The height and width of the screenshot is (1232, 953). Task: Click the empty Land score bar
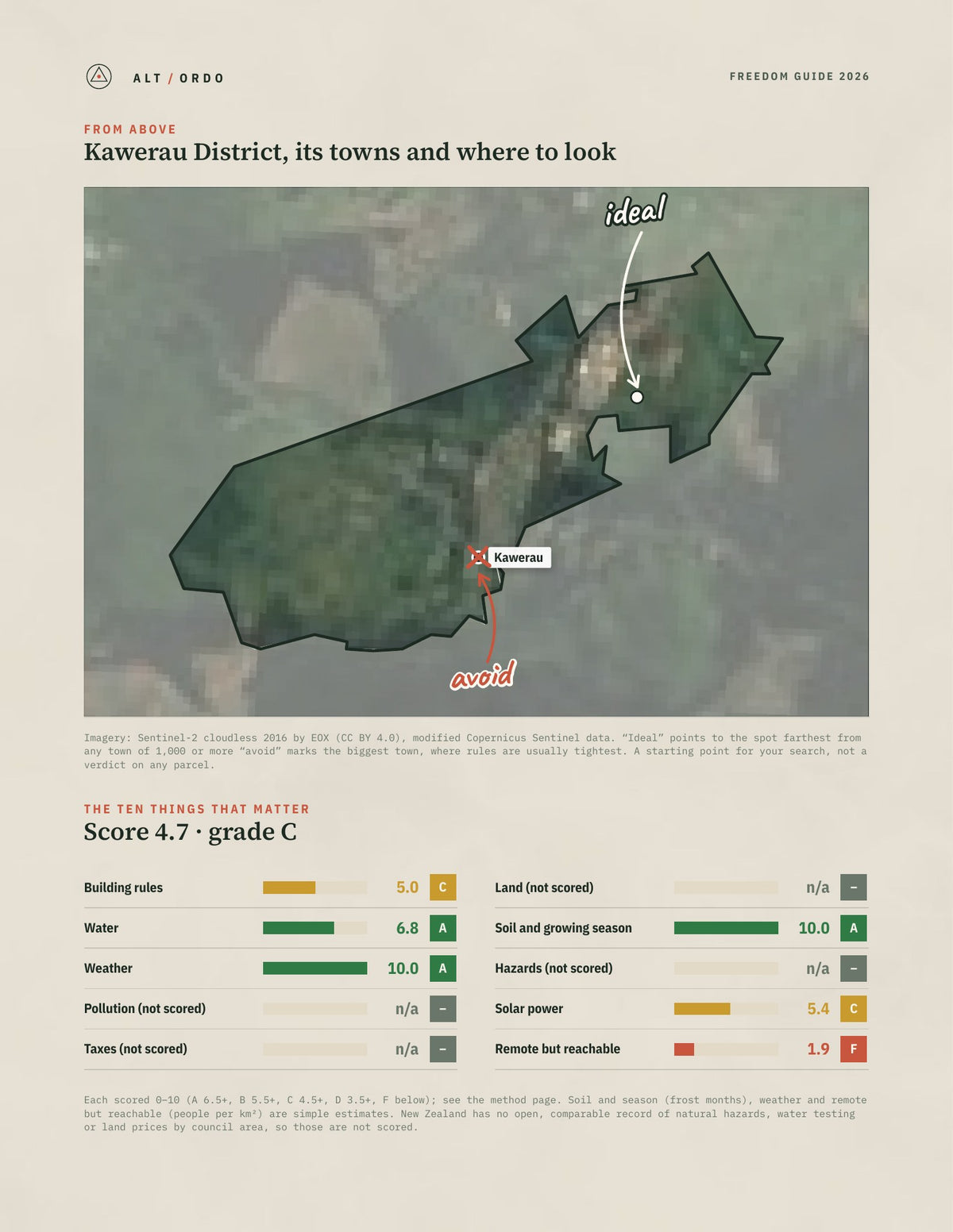[x=726, y=887]
